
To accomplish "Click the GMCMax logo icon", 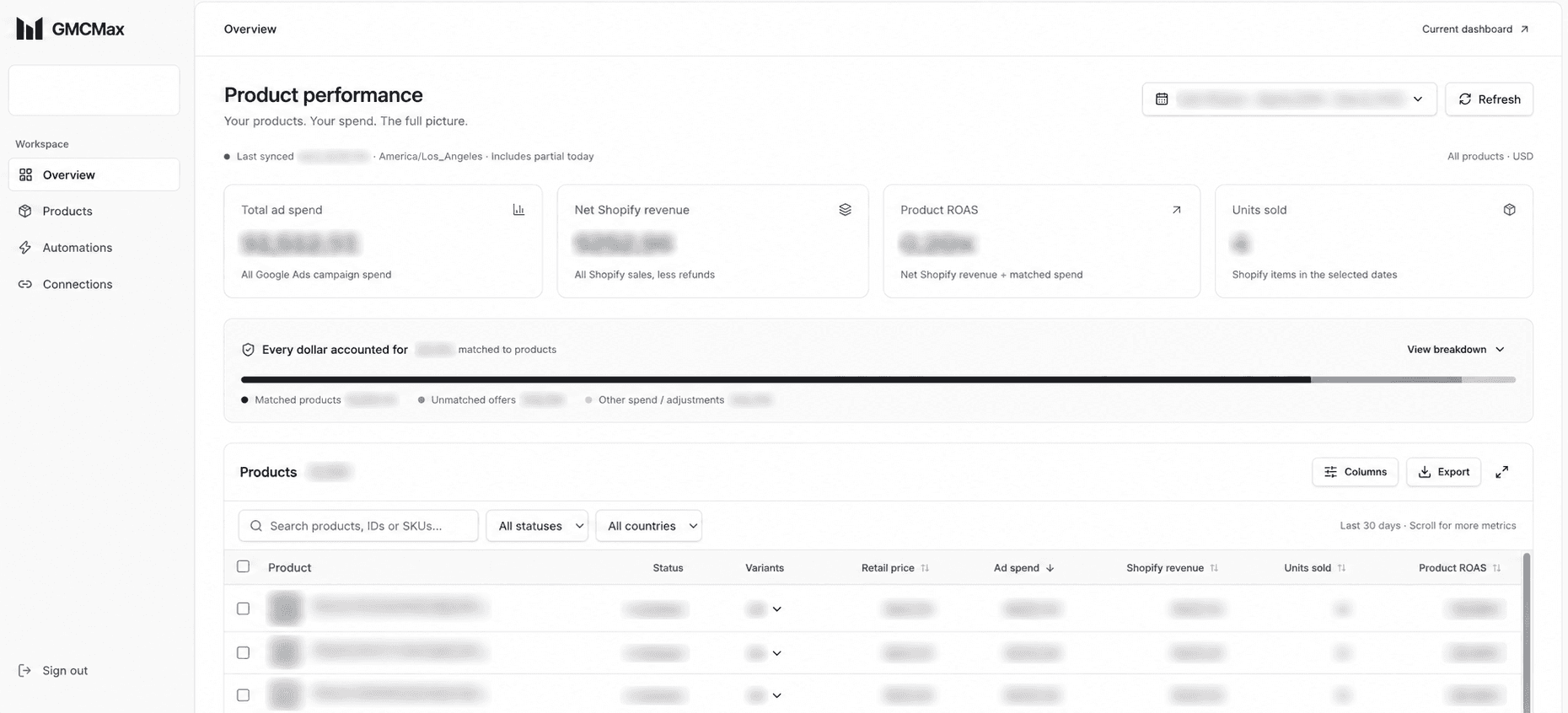I will tap(30, 29).
